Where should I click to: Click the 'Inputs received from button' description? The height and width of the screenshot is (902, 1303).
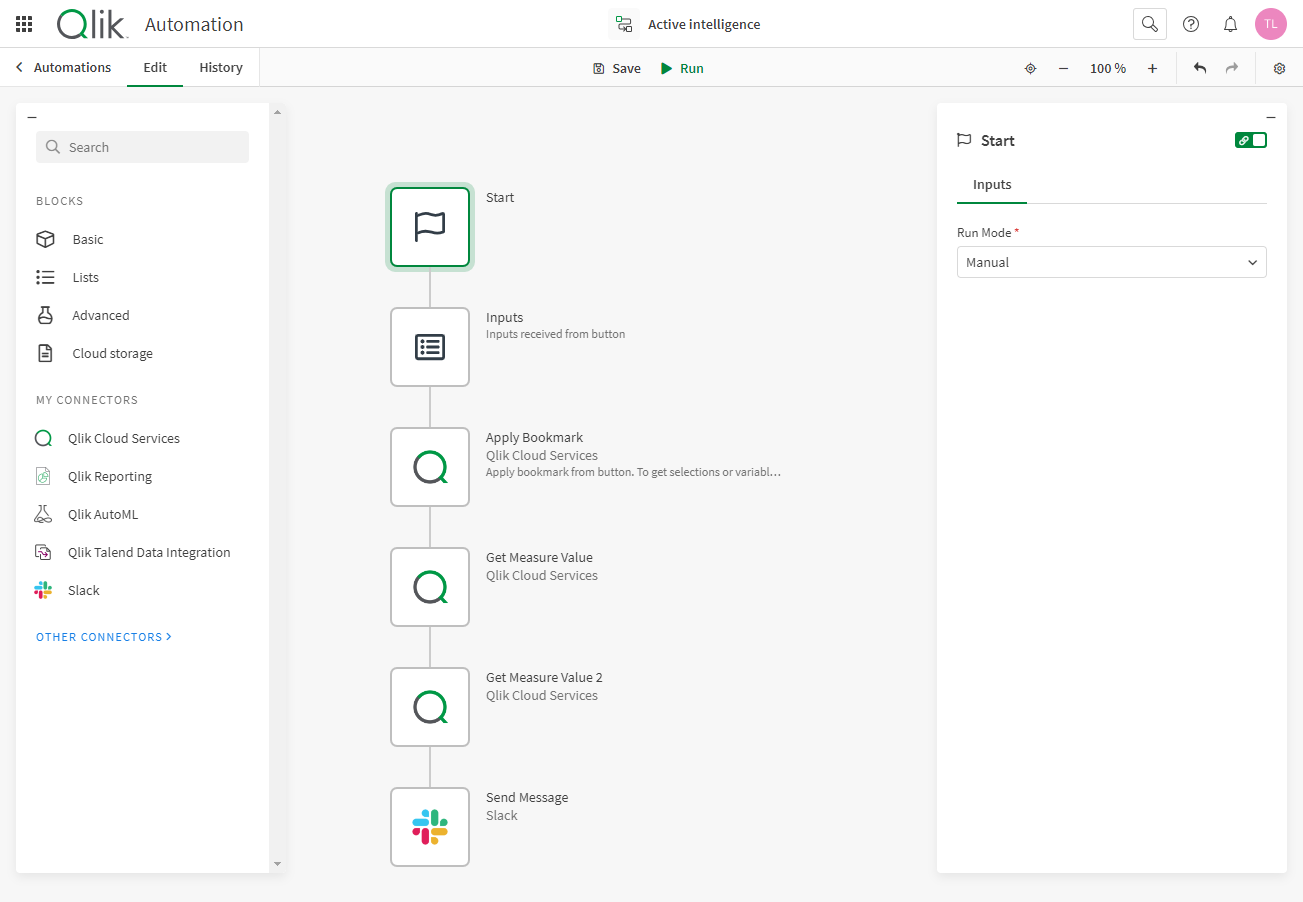pyautogui.click(x=556, y=334)
